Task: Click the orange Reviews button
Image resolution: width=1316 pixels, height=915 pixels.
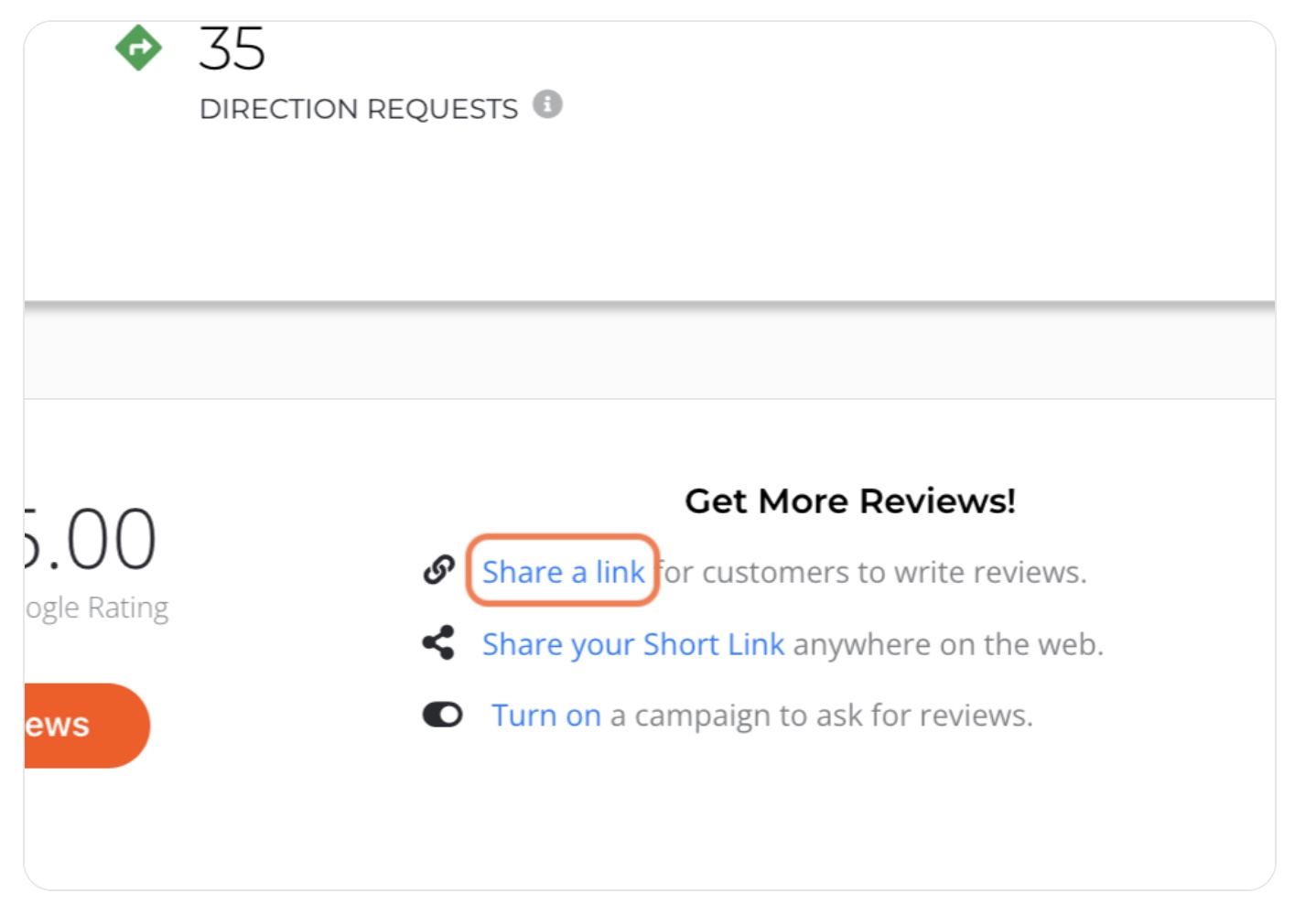Action: pyautogui.click(x=87, y=726)
